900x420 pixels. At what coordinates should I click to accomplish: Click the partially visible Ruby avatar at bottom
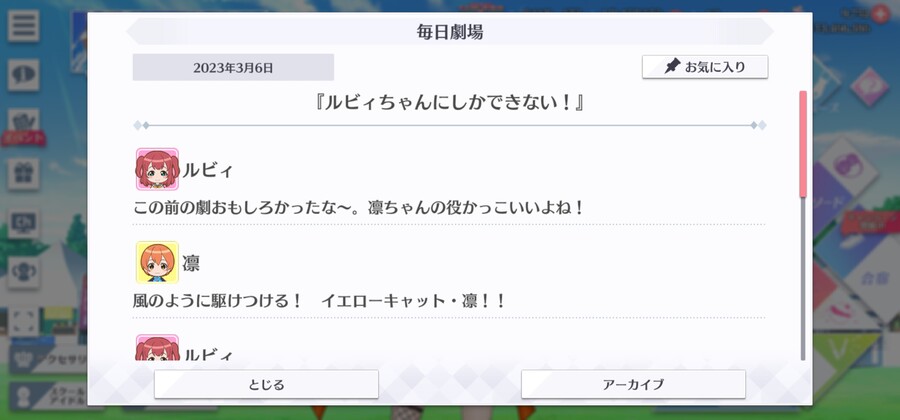pyautogui.click(x=157, y=348)
